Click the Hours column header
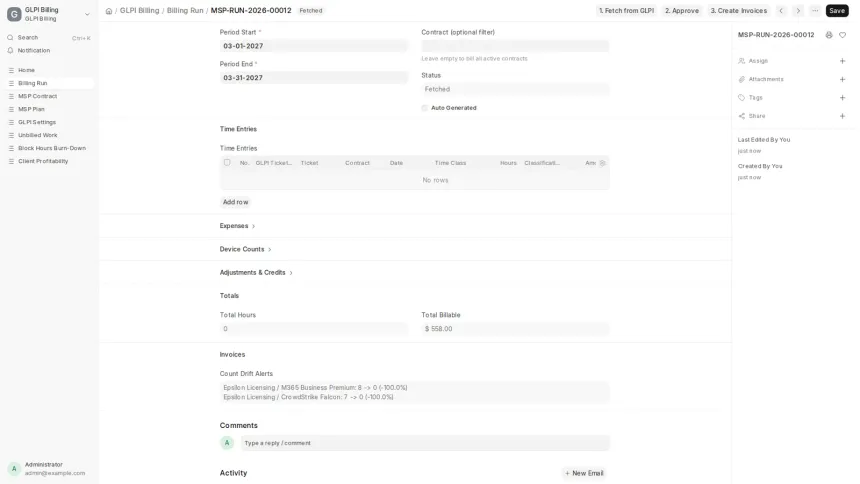Screen dimensions: 860x484 pyautogui.click(x=508, y=163)
